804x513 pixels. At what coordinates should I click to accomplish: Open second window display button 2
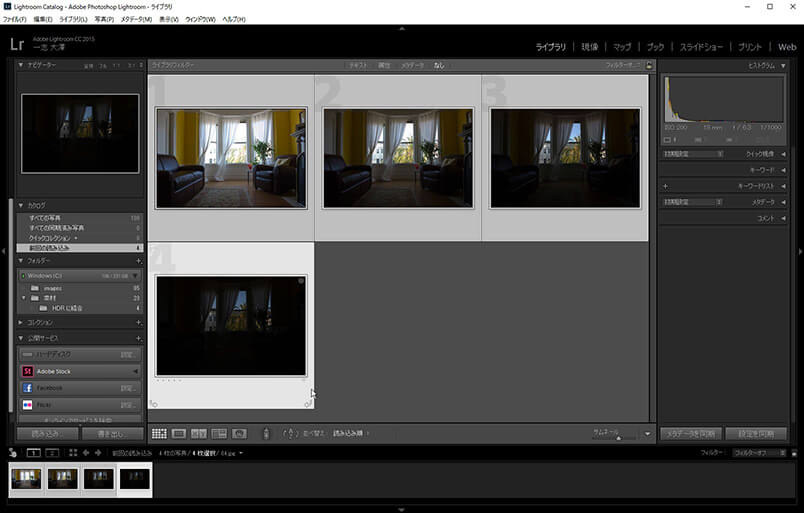(52, 453)
